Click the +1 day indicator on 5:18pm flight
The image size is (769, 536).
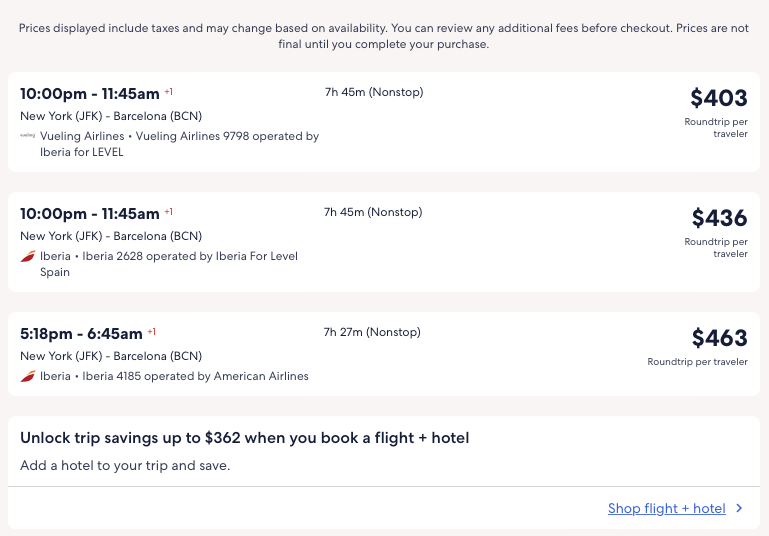[152, 332]
